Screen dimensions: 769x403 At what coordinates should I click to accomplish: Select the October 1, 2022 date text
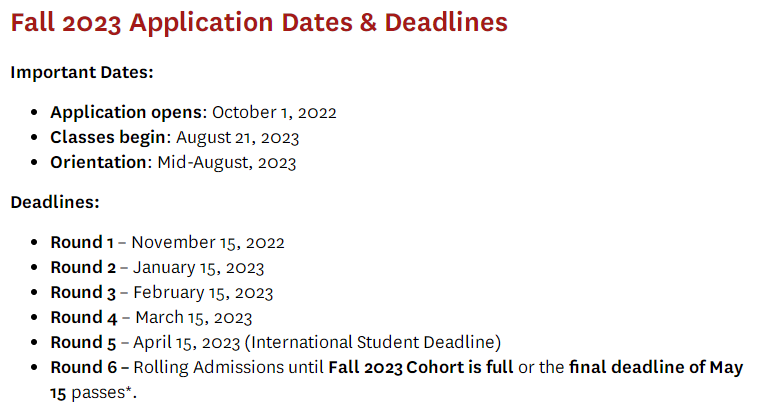(x=274, y=112)
